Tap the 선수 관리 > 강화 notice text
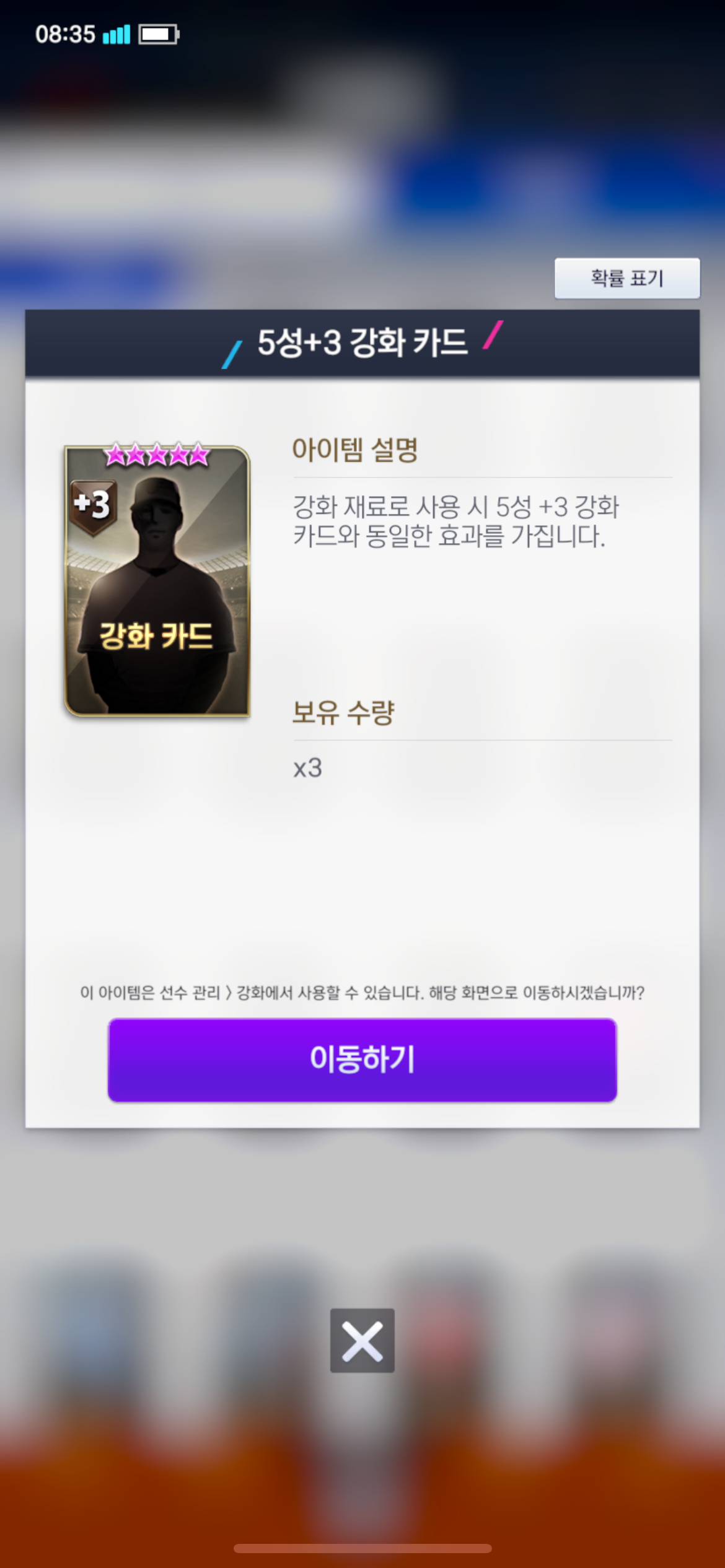 362,993
